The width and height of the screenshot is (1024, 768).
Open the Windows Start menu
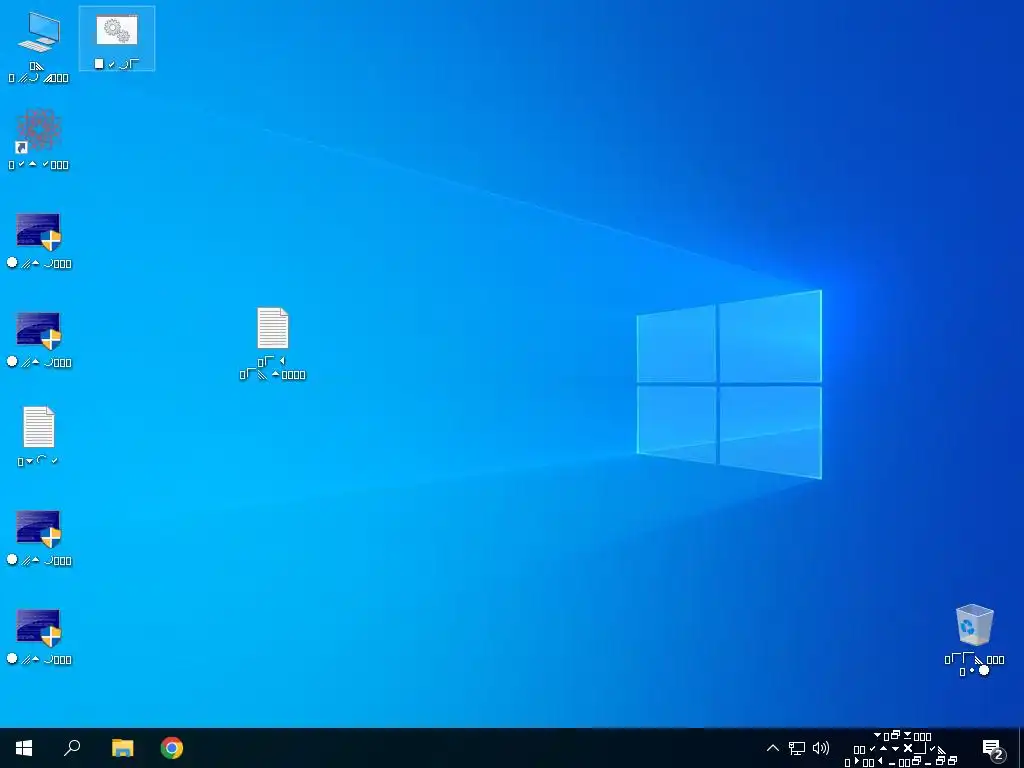24,748
